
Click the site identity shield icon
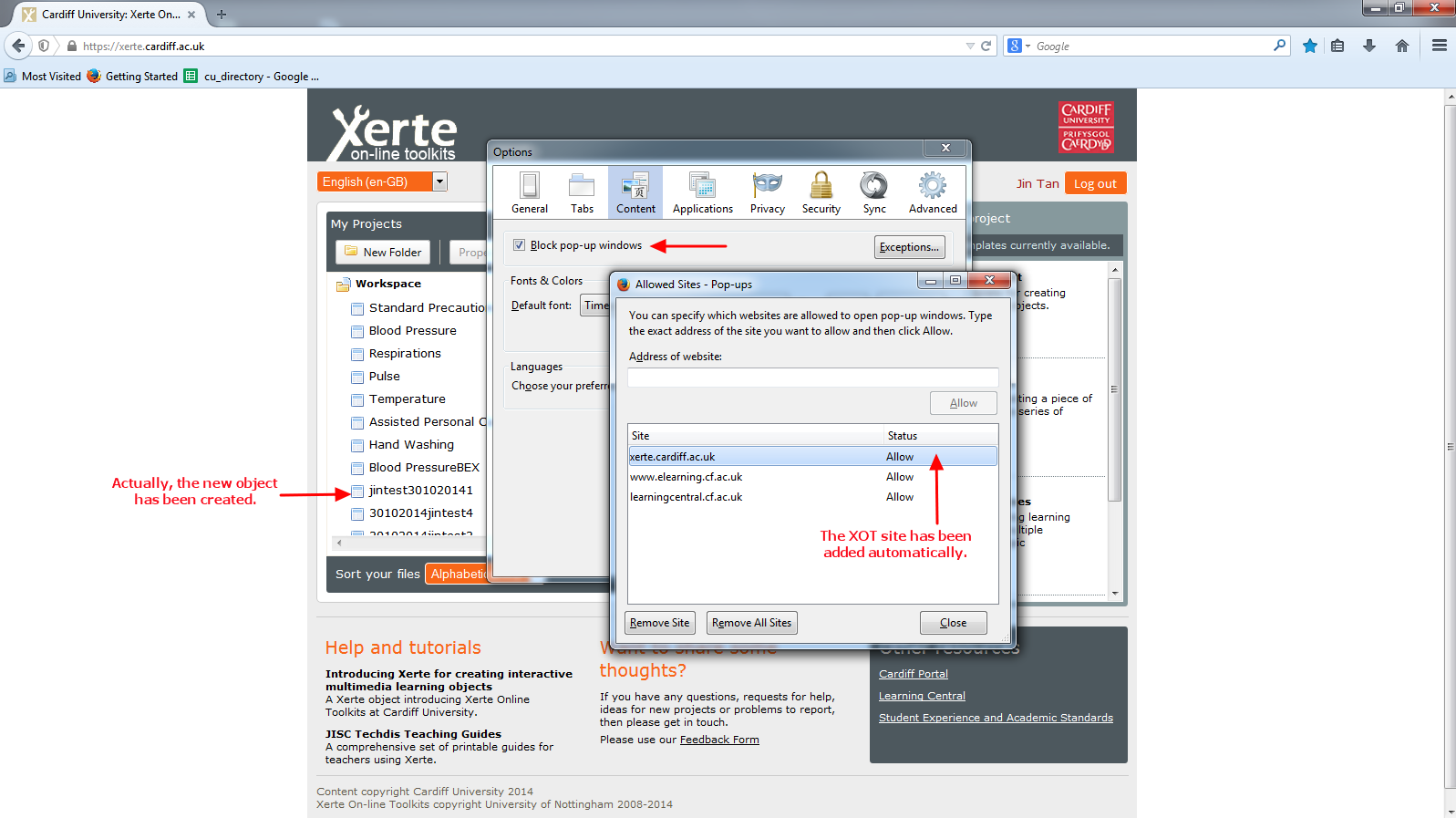click(44, 46)
